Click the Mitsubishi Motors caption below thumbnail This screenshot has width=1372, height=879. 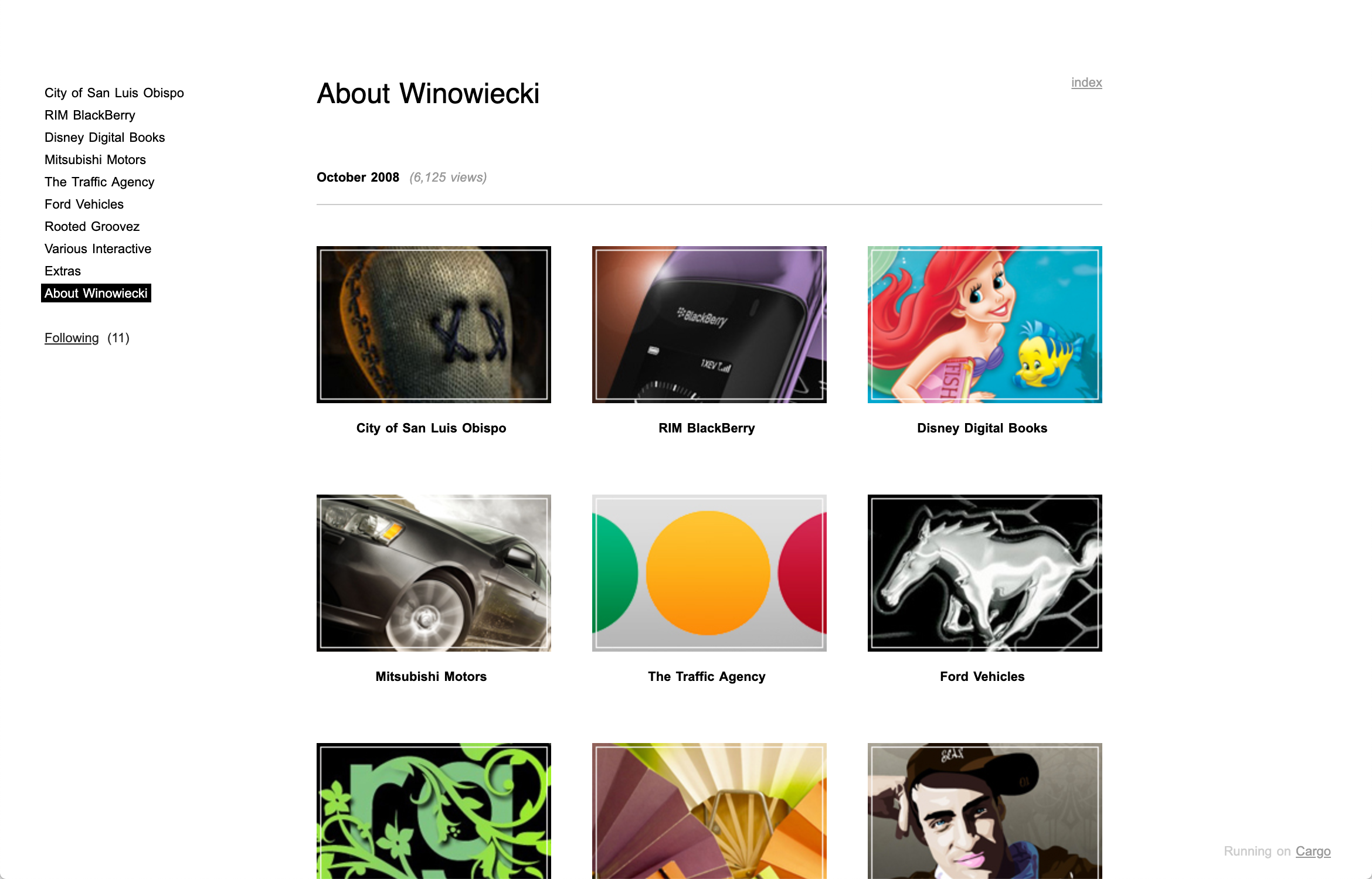431,676
